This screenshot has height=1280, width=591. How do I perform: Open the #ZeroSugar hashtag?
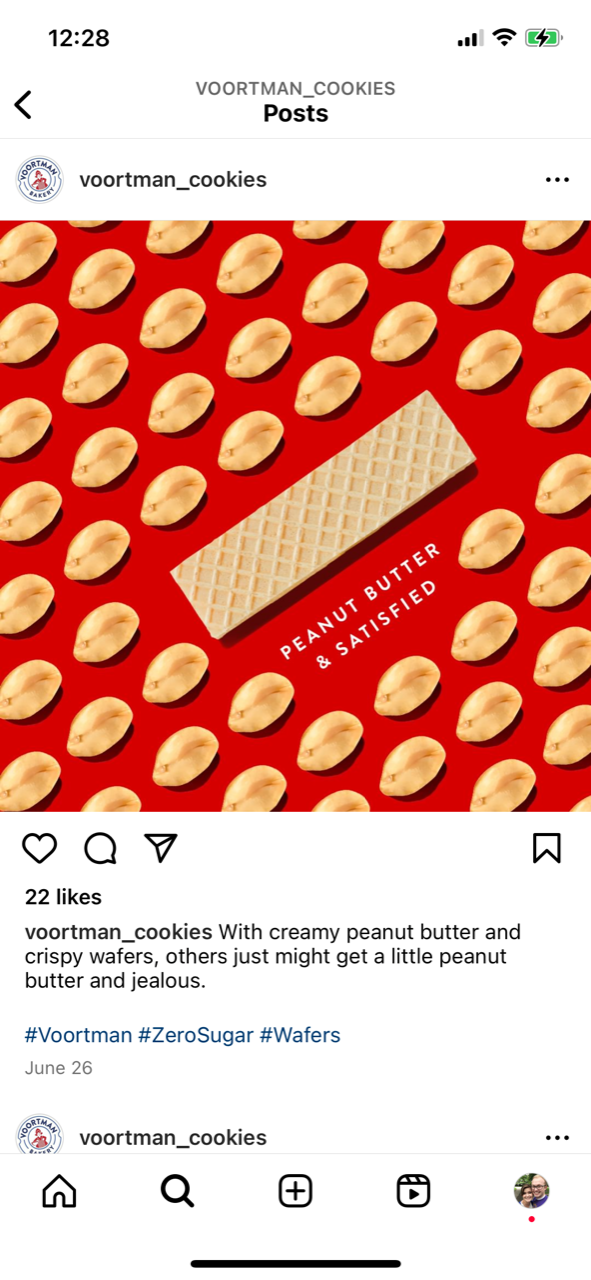196,1035
